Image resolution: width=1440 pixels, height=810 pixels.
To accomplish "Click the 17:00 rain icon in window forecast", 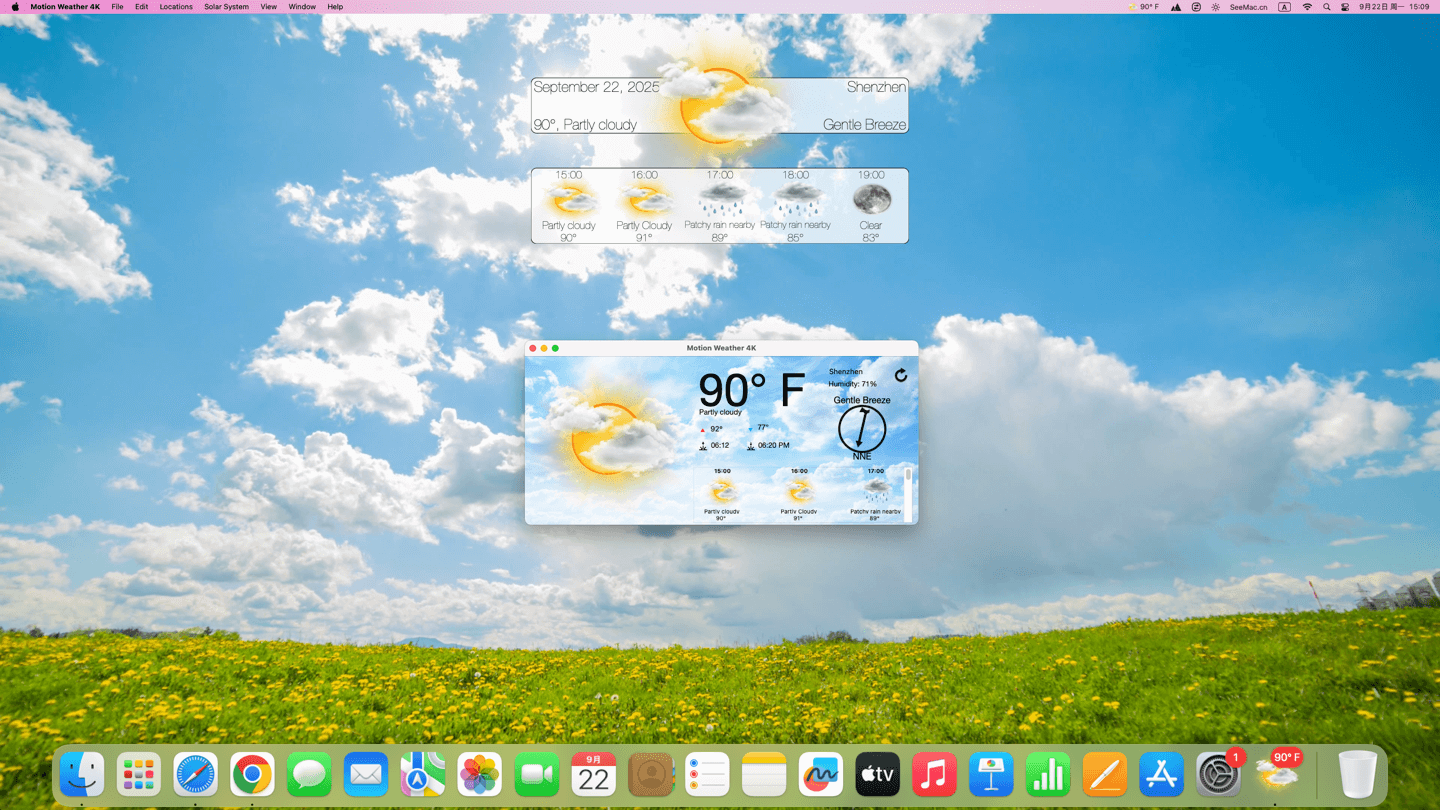I will coord(876,490).
